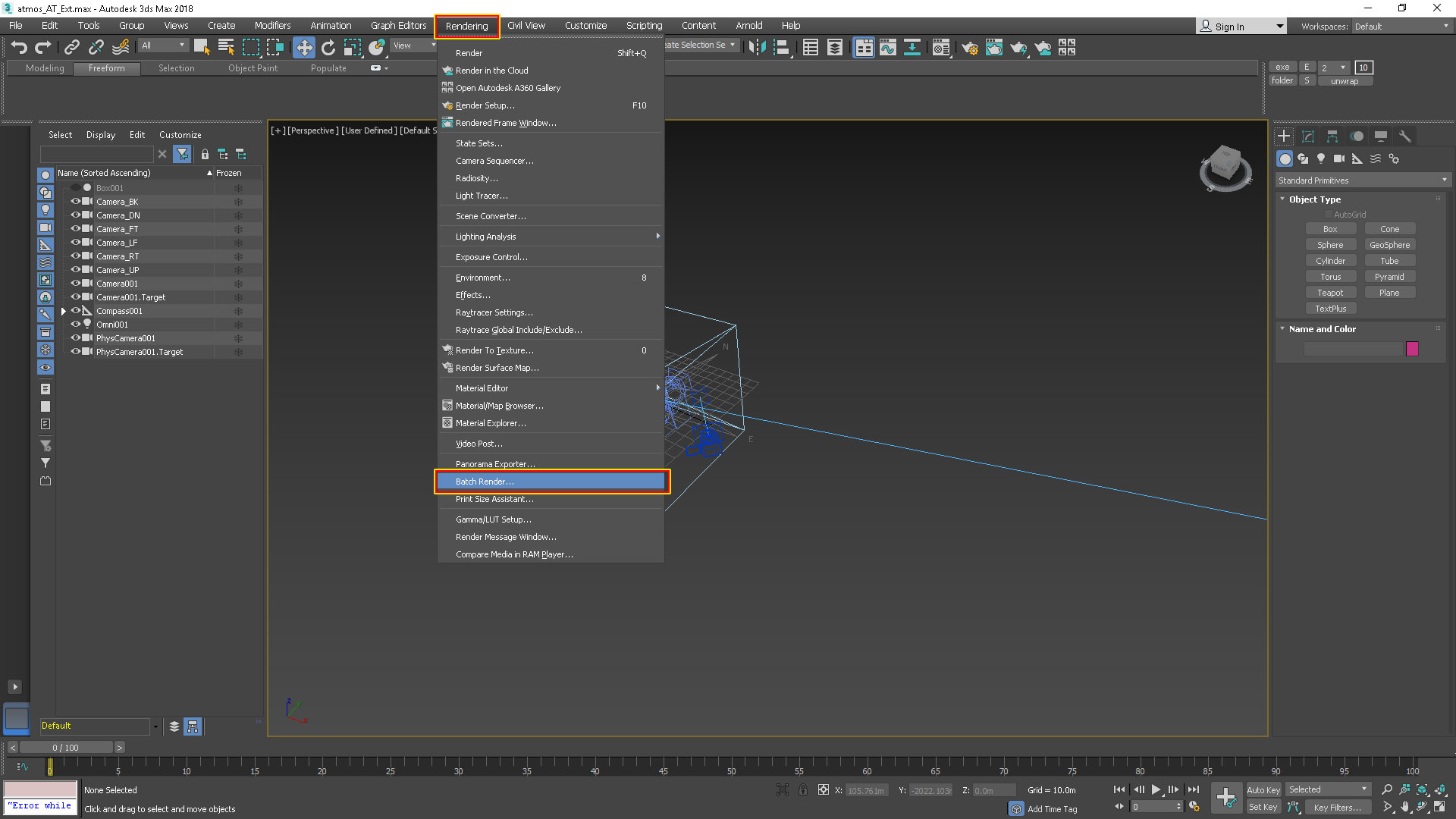The image size is (1456, 819).
Task: Open the Environment menu item
Action: 482,278
